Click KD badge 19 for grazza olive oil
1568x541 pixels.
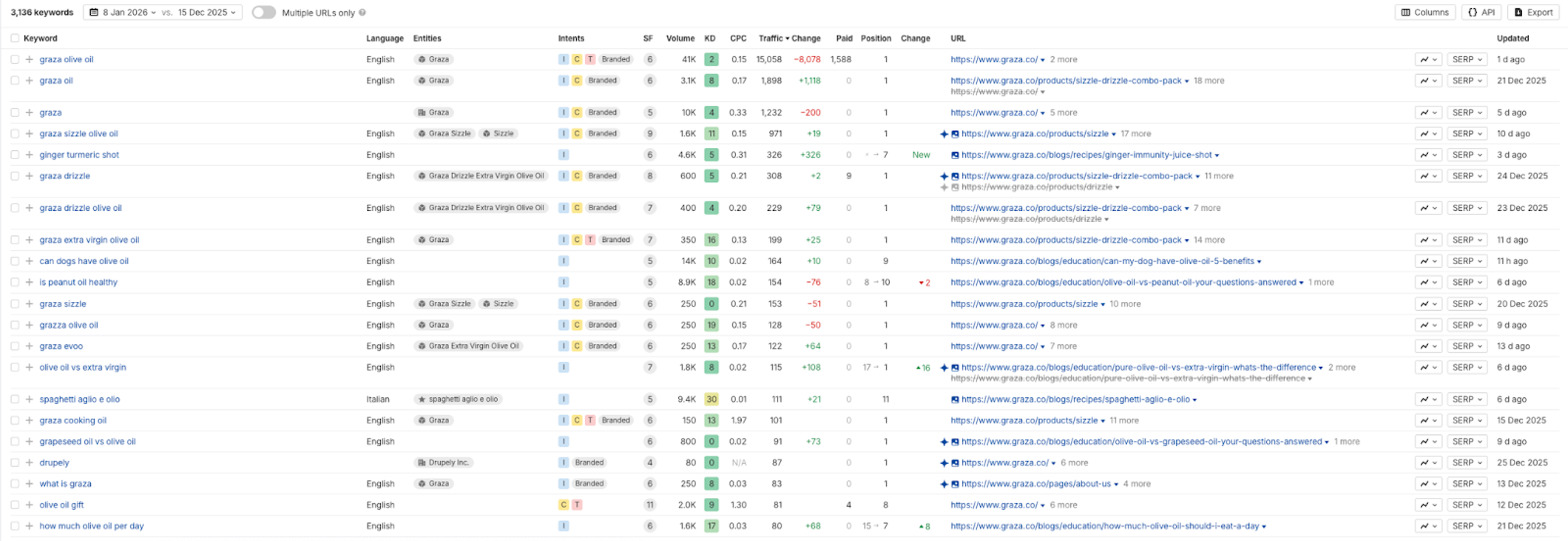711,325
